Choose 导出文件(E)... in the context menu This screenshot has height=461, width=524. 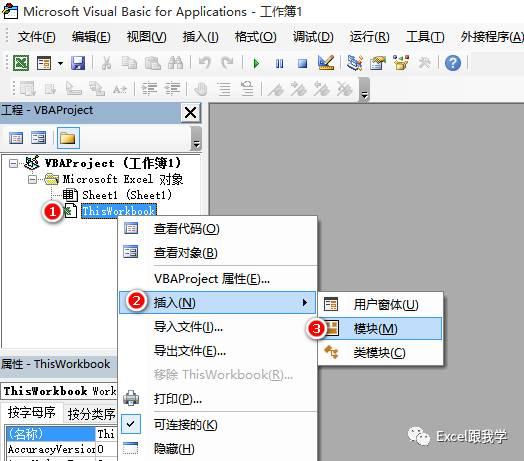(190, 351)
